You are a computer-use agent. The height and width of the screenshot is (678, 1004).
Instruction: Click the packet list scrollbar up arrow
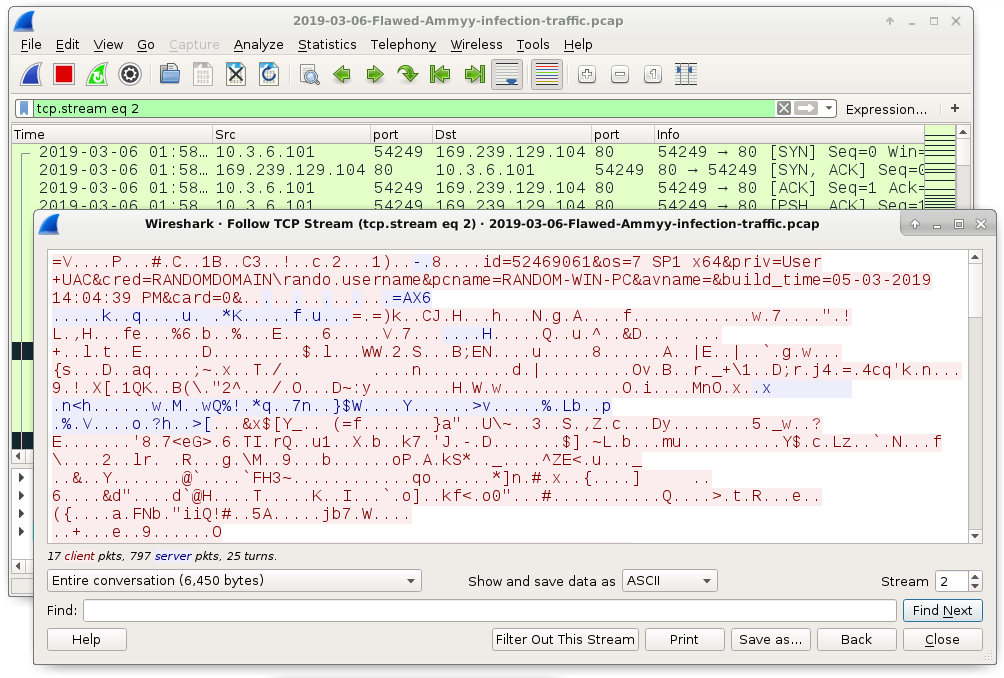(963, 132)
